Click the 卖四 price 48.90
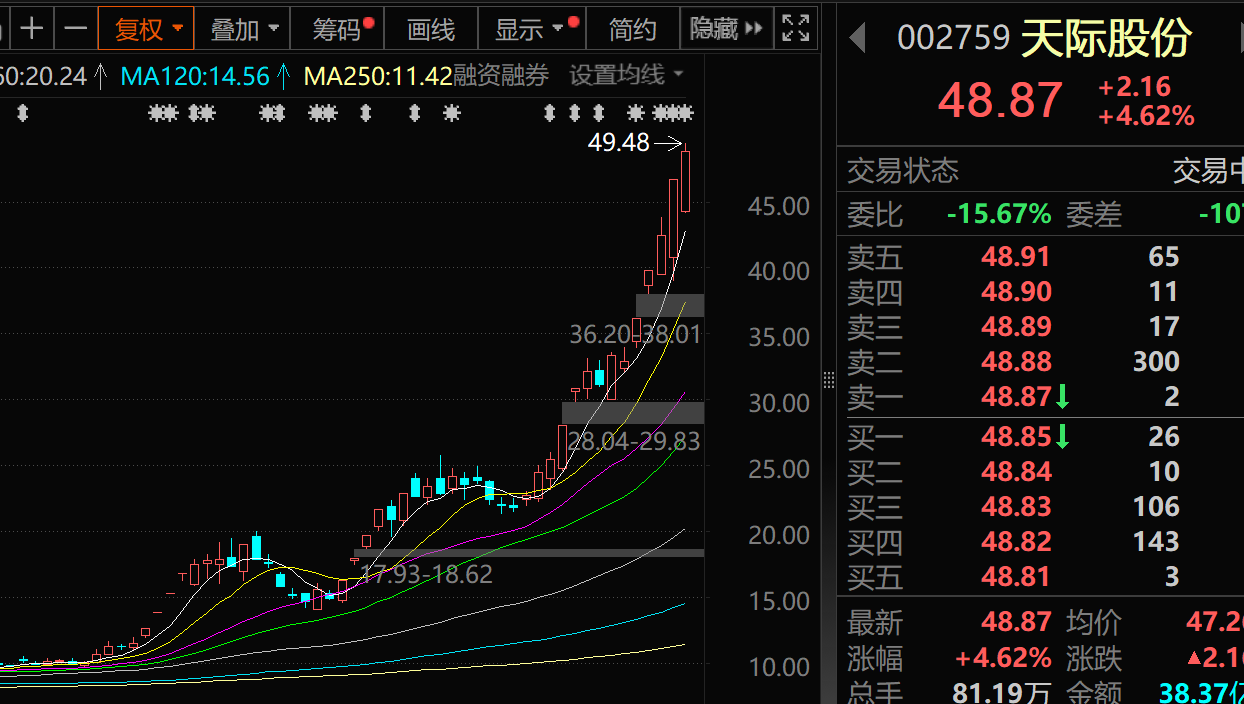Viewport: 1244px width, 704px height. point(1016,292)
